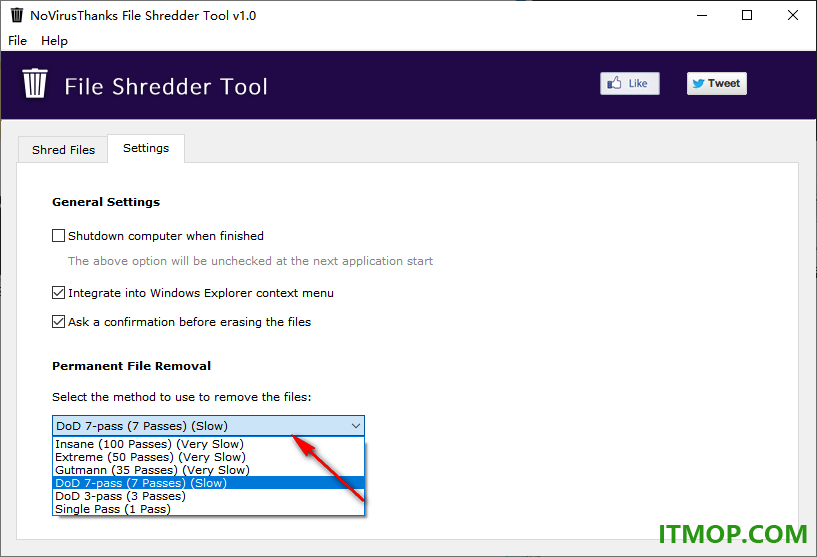Collapse the removal method dropdown arrow
This screenshot has height=557, width=817.
pos(356,426)
